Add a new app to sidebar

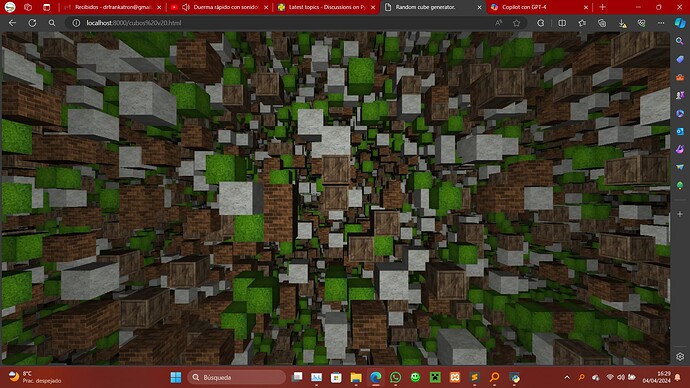pos(680,214)
